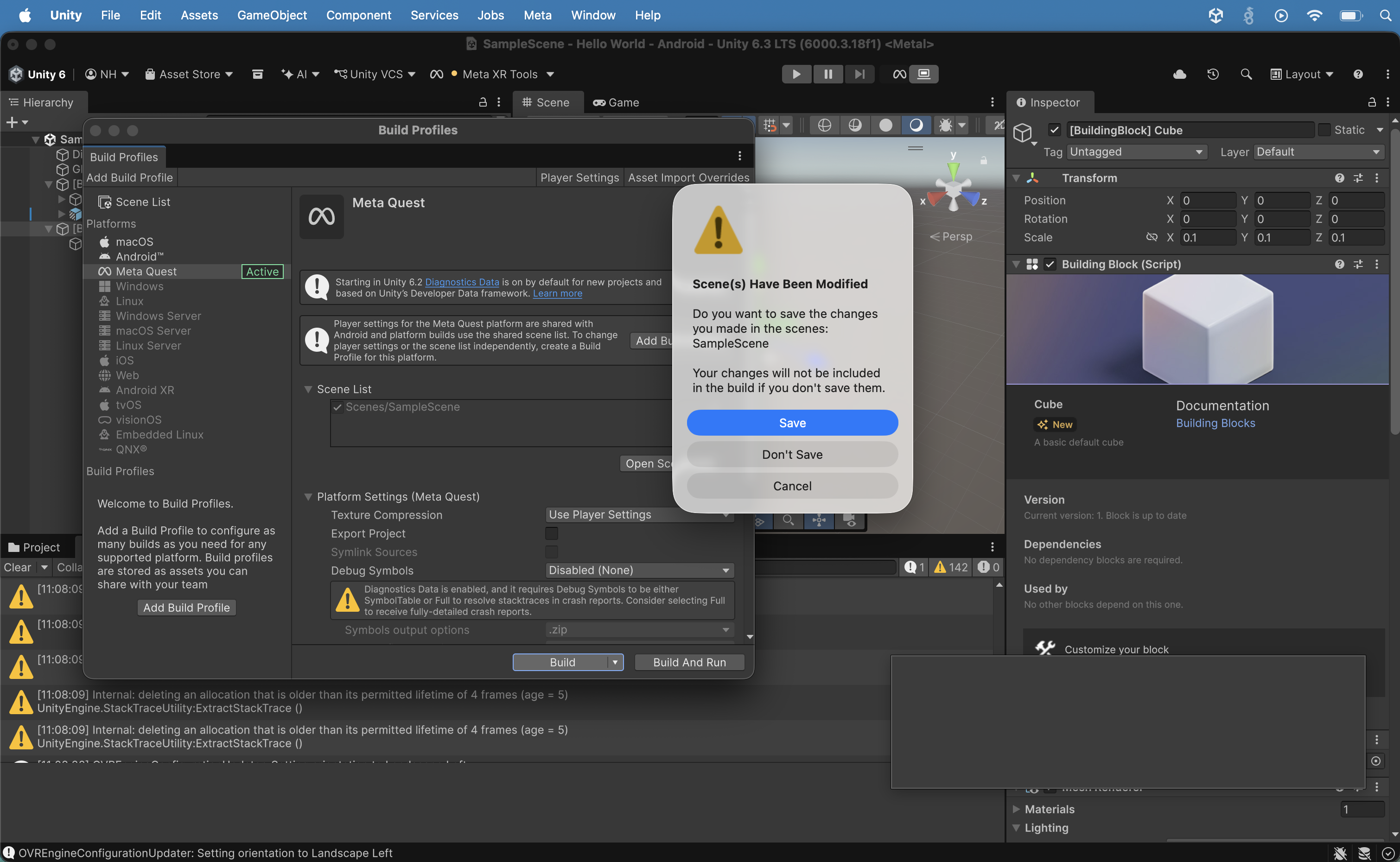
Task: Click Spotlight search in macOS menu bar
Action: pyautogui.click(x=1385, y=15)
